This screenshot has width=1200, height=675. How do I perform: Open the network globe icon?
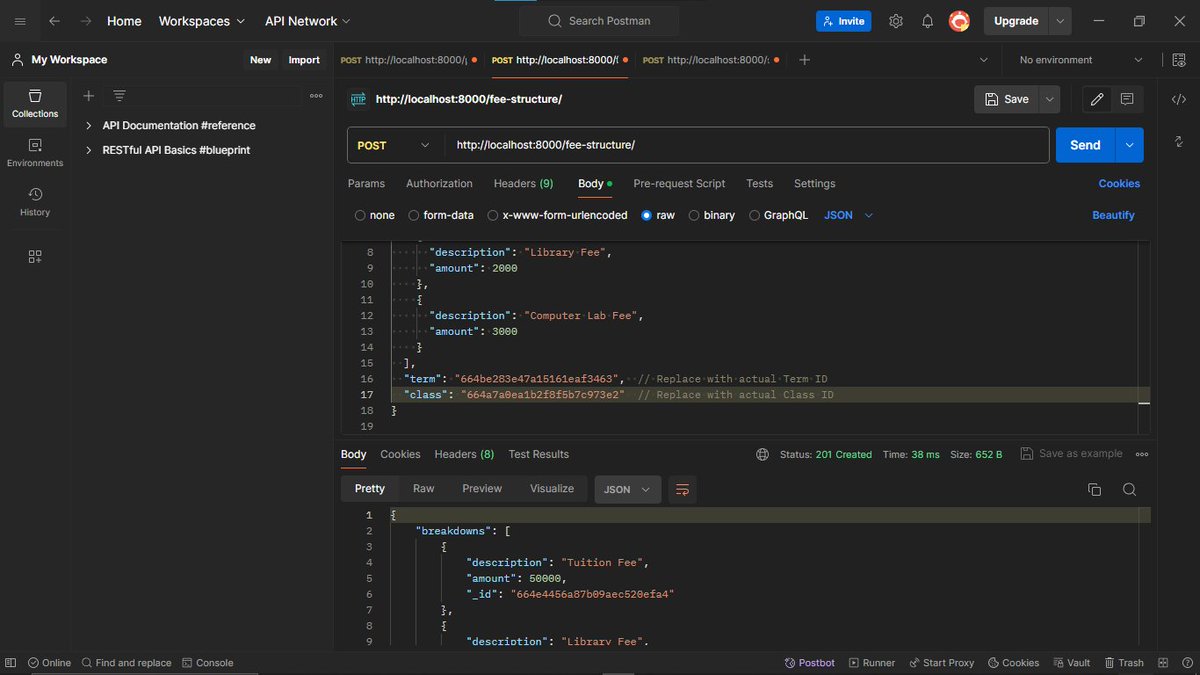(762, 454)
